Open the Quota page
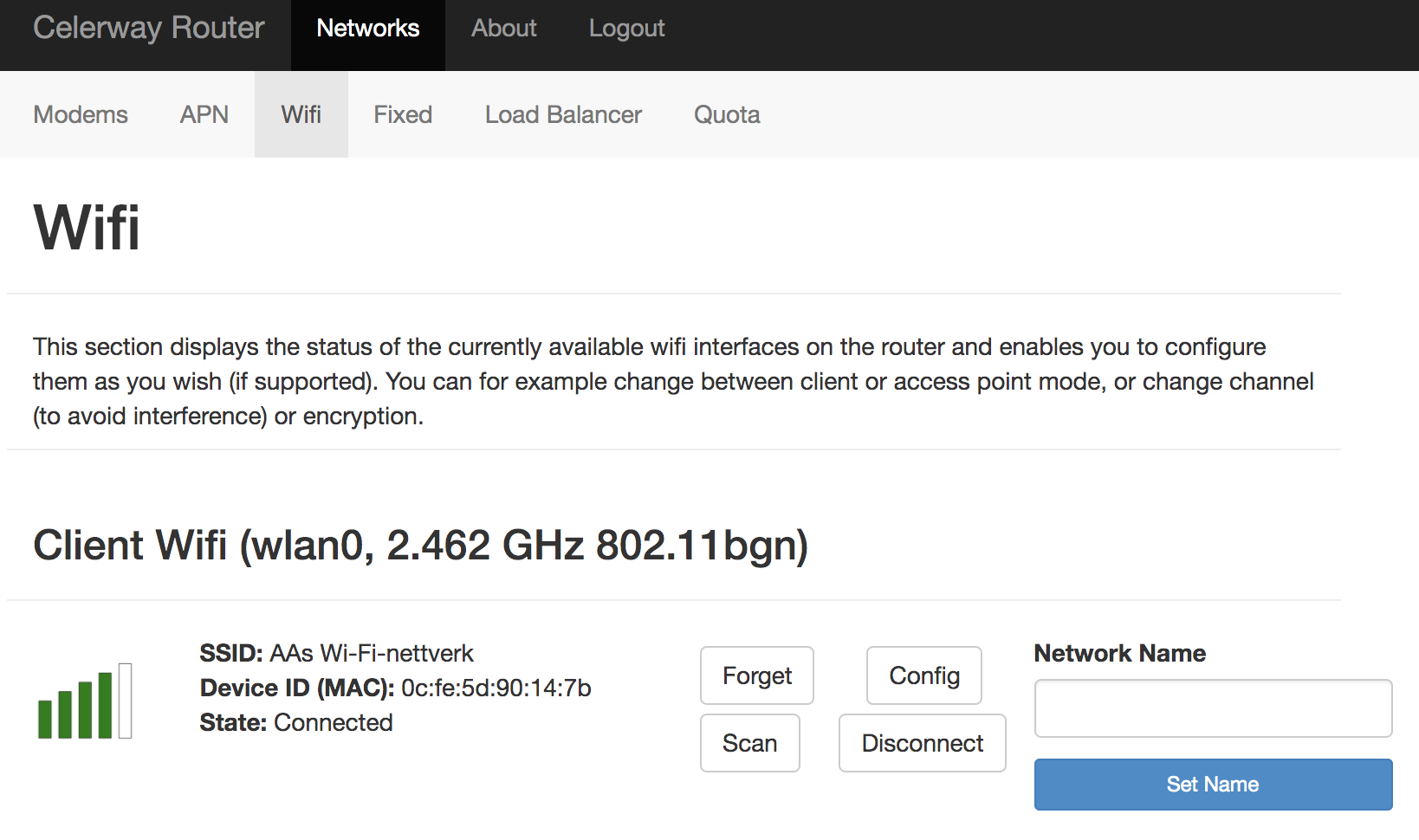Screen dimensions: 1419x840 point(726,114)
